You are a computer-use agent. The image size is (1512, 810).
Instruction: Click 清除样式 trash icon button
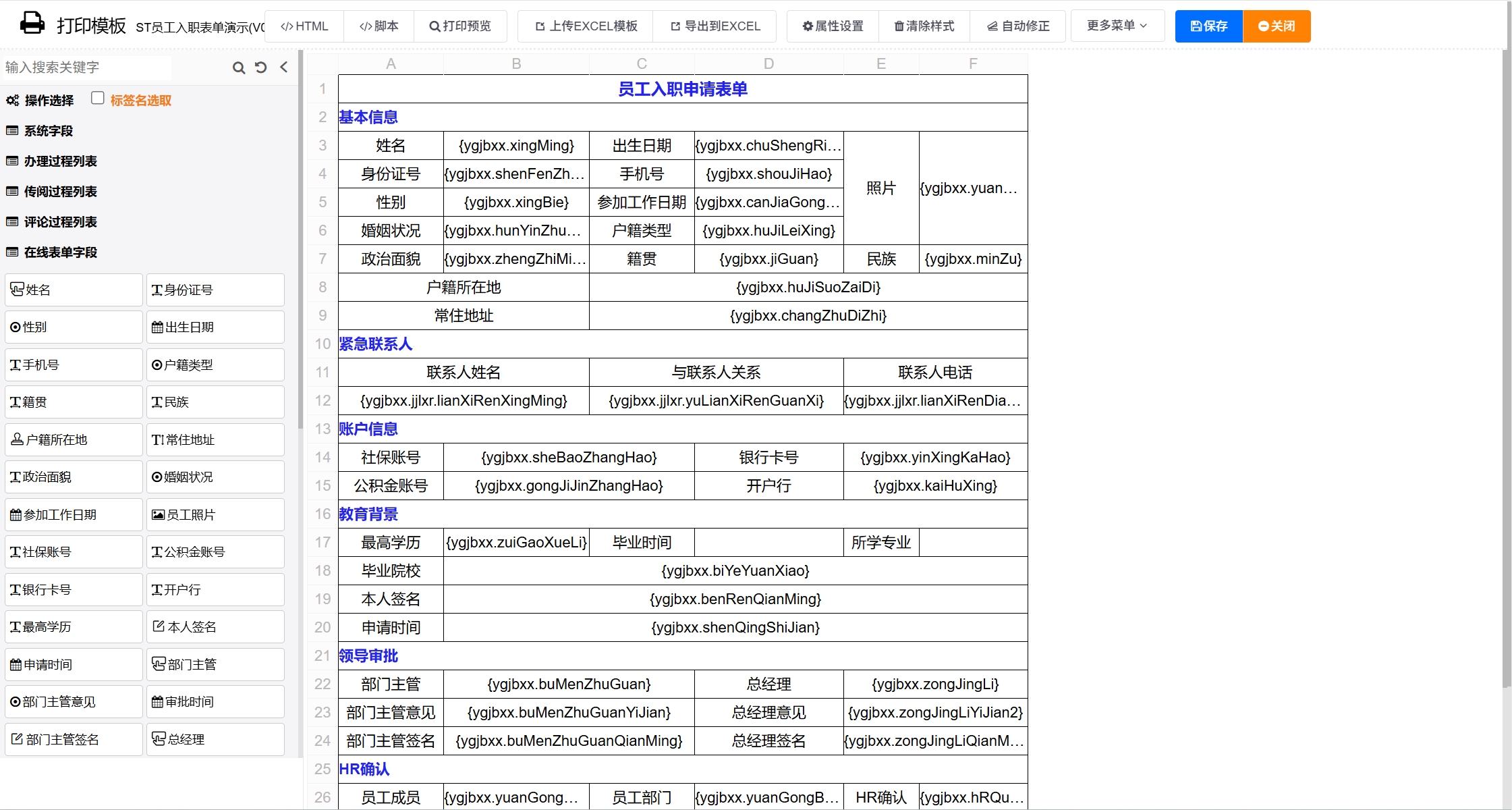tap(924, 26)
